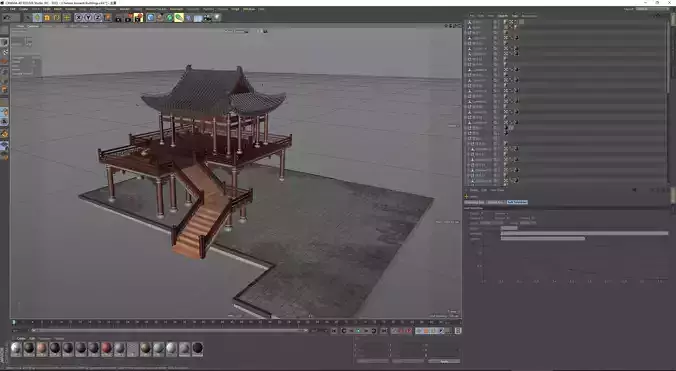Toggle Scale keyframe recording
The height and width of the screenshot is (371, 676).
coord(425,330)
